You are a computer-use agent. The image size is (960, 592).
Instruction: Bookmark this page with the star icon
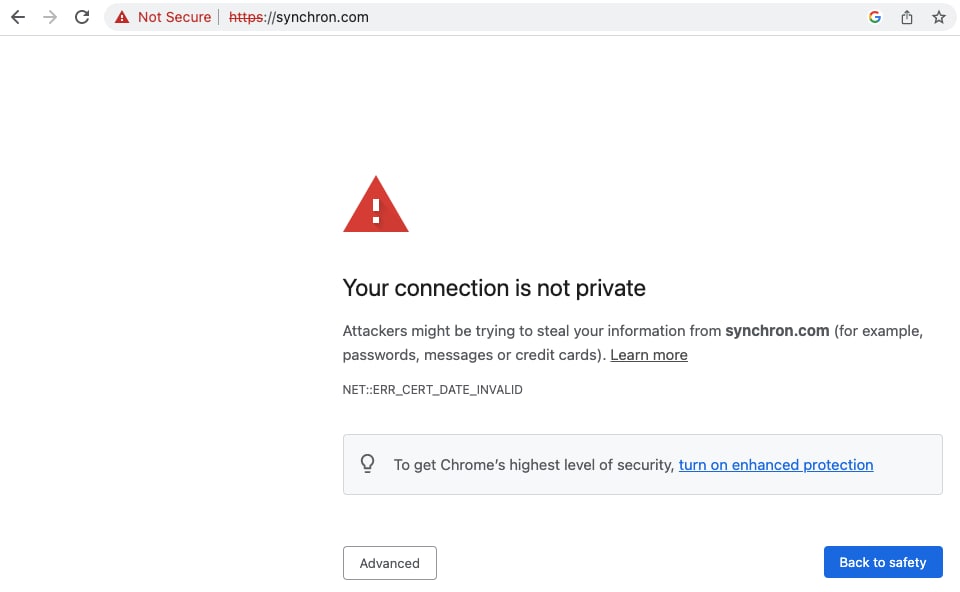point(938,17)
